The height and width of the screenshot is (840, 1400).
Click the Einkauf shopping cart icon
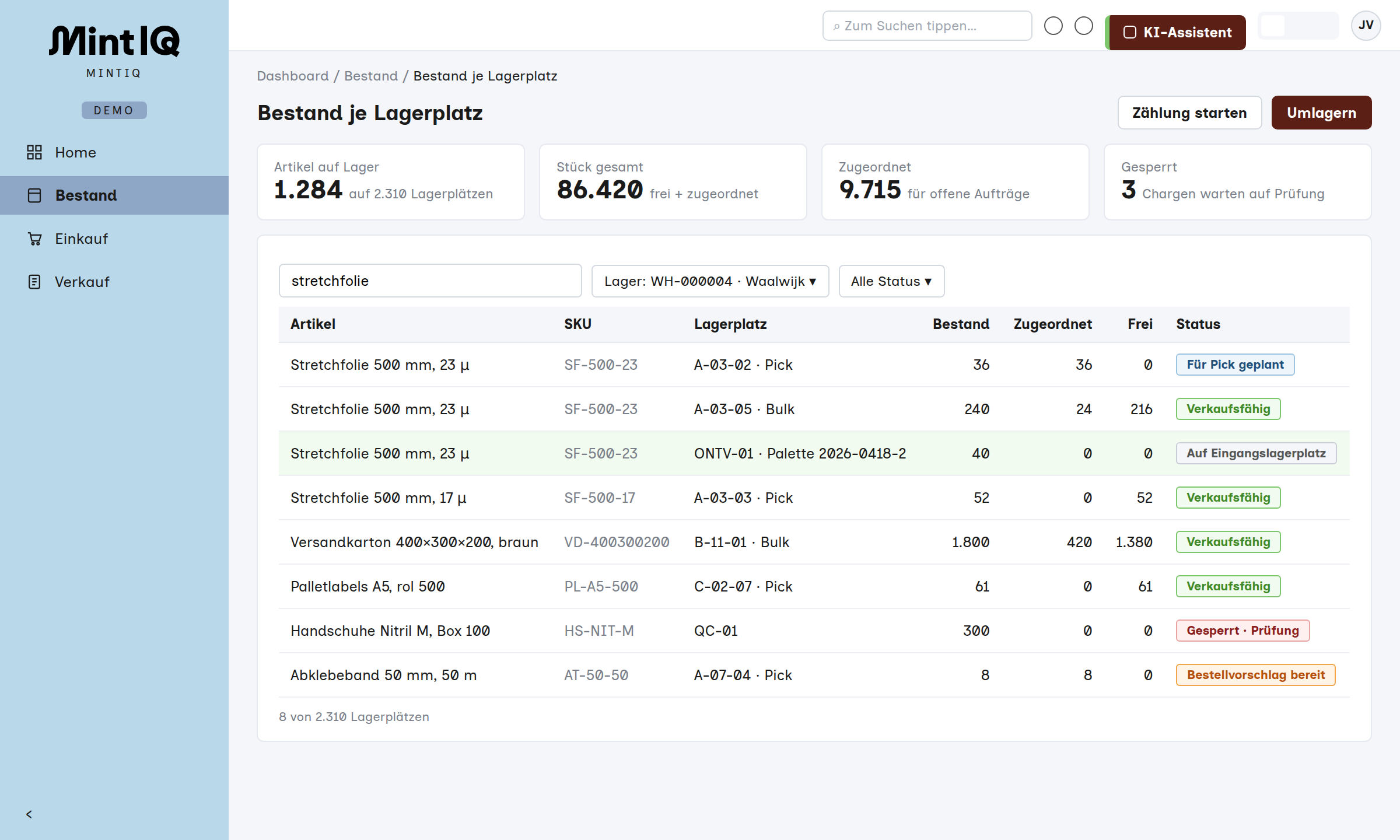[34, 239]
